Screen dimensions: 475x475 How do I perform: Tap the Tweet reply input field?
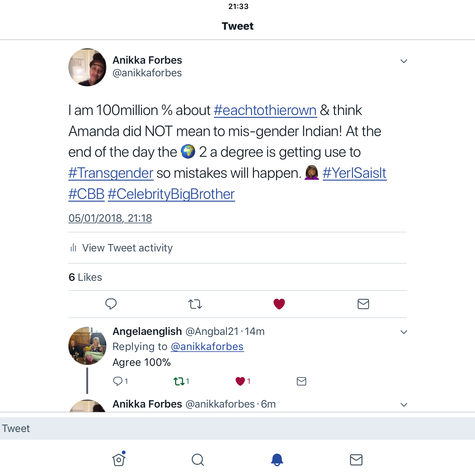coord(237,428)
